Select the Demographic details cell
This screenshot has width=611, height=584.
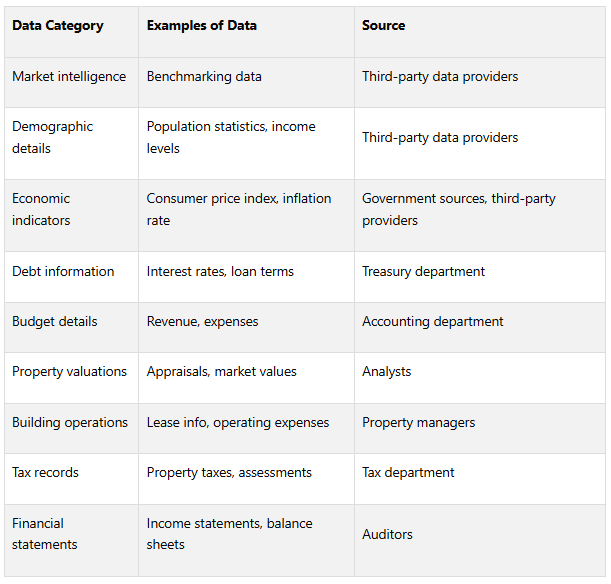53,137
